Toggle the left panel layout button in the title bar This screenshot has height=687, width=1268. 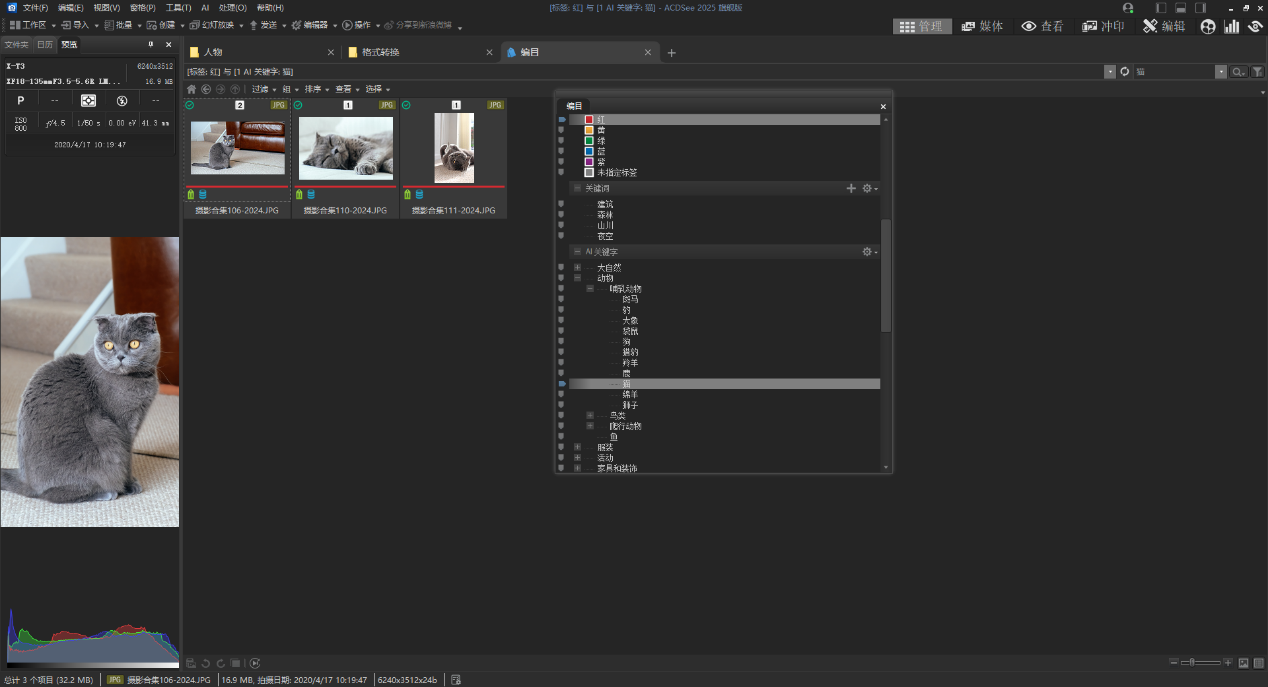coord(1160,8)
